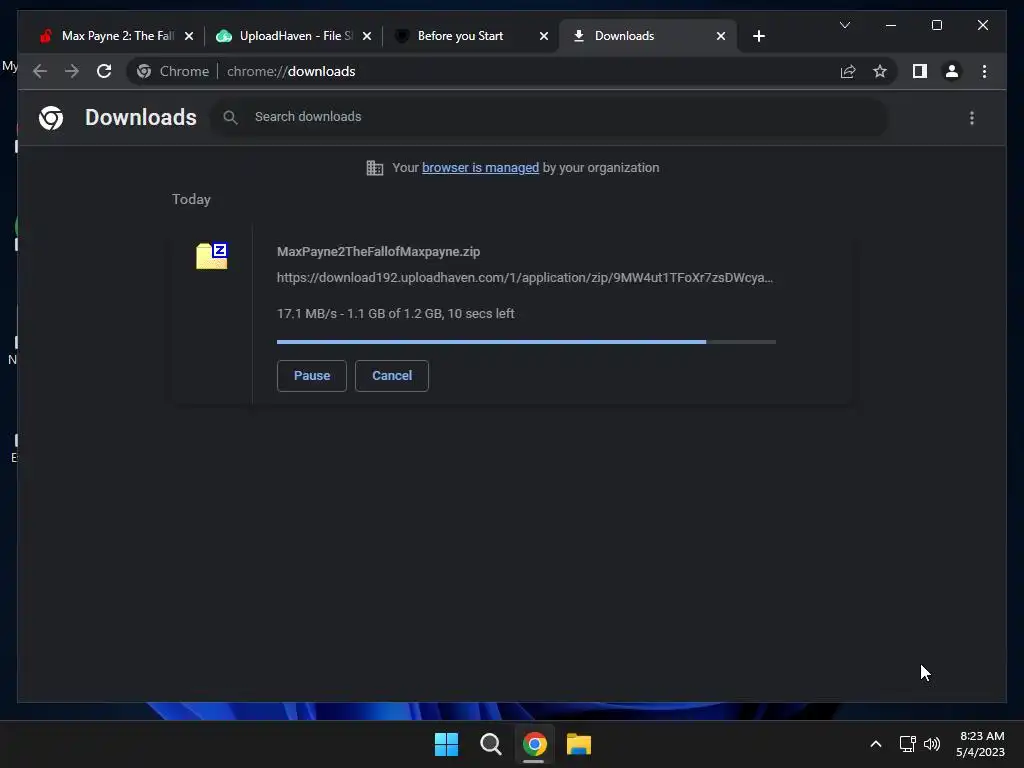Screen dimensions: 1024x768
Task: Open a new tab with plus button
Action: (758, 36)
